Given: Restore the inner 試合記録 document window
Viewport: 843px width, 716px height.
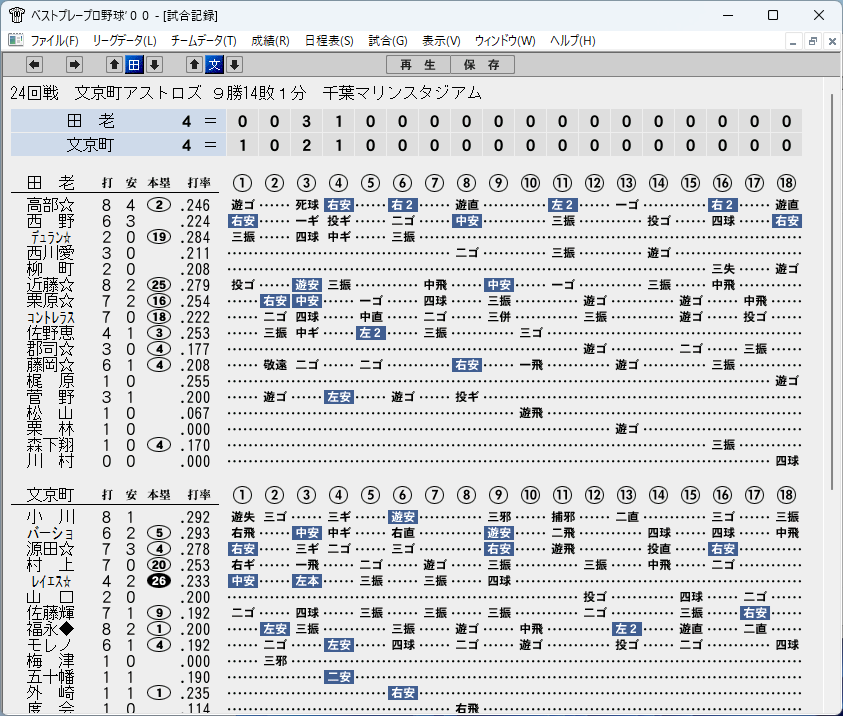Looking at the screenshot, I should click(x=813, y=41).
